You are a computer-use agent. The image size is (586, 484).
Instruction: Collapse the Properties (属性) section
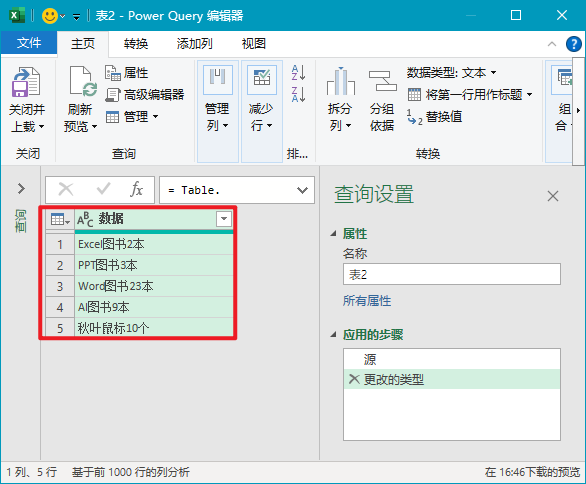(333, 234)
